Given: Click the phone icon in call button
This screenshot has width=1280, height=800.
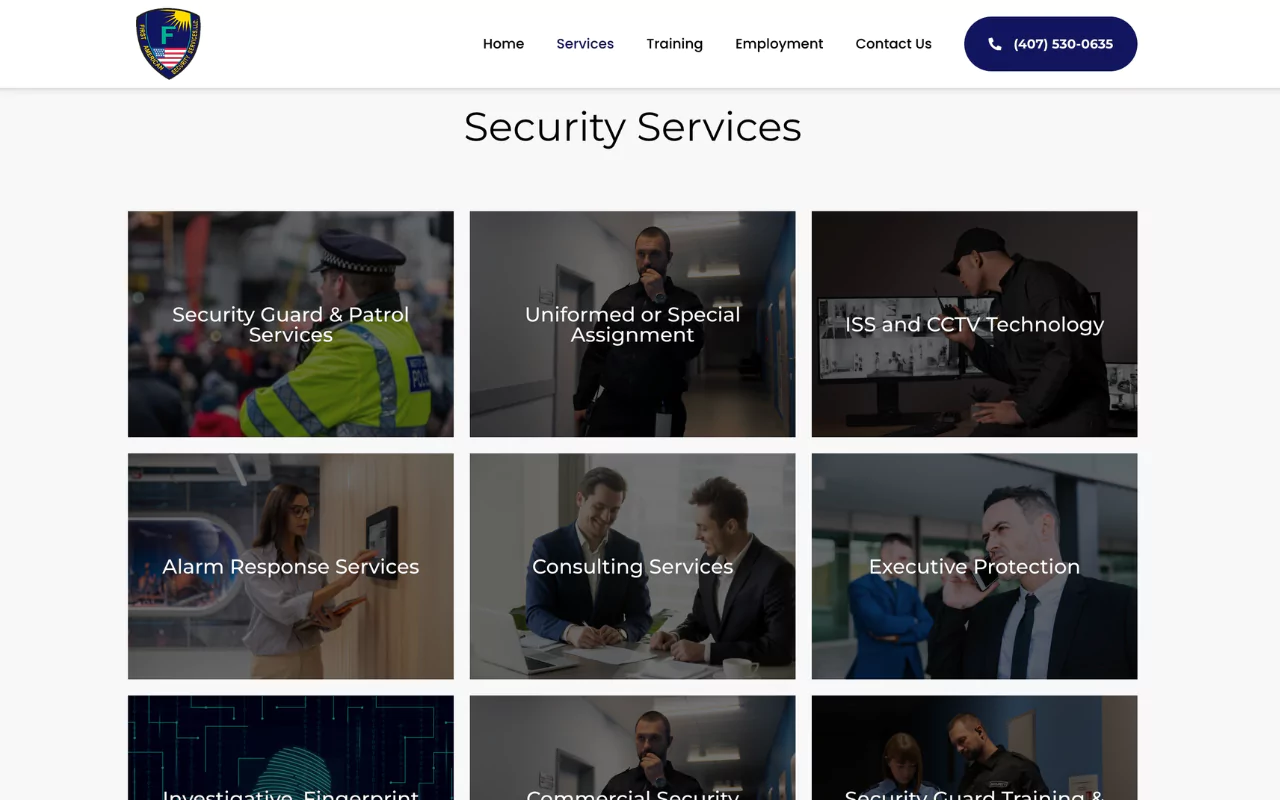Looking at the screenshot, I should tap(994, 44).
